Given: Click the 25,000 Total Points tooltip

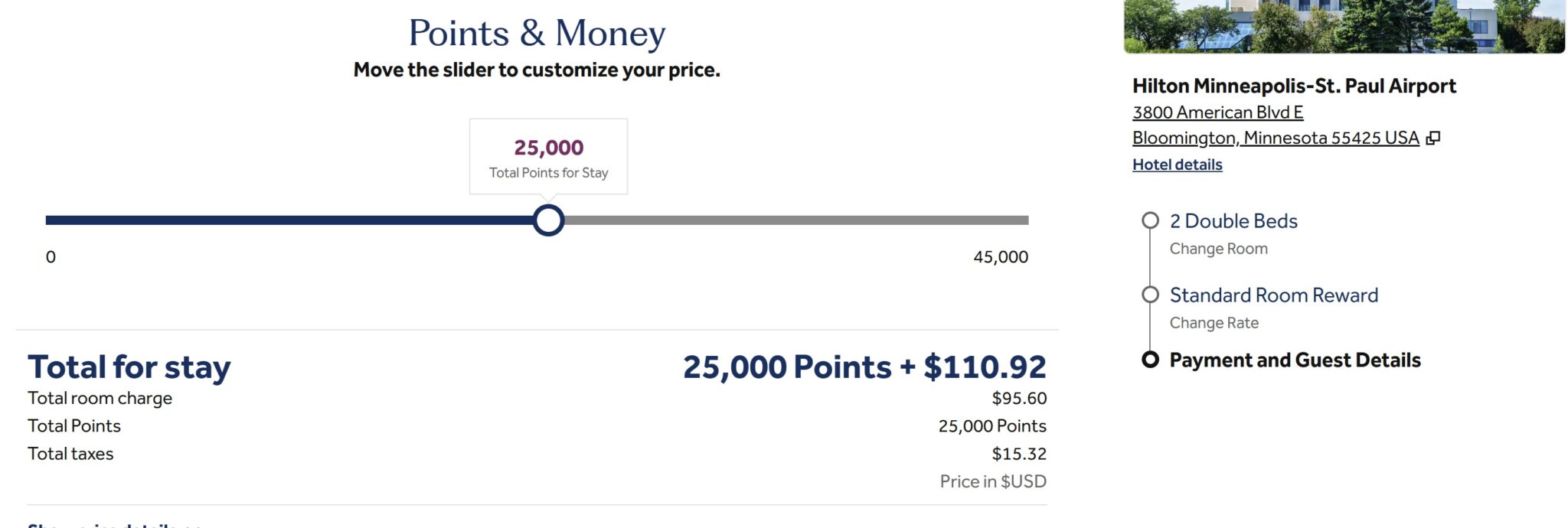Looking at the screenshot, I should [548, 156].
